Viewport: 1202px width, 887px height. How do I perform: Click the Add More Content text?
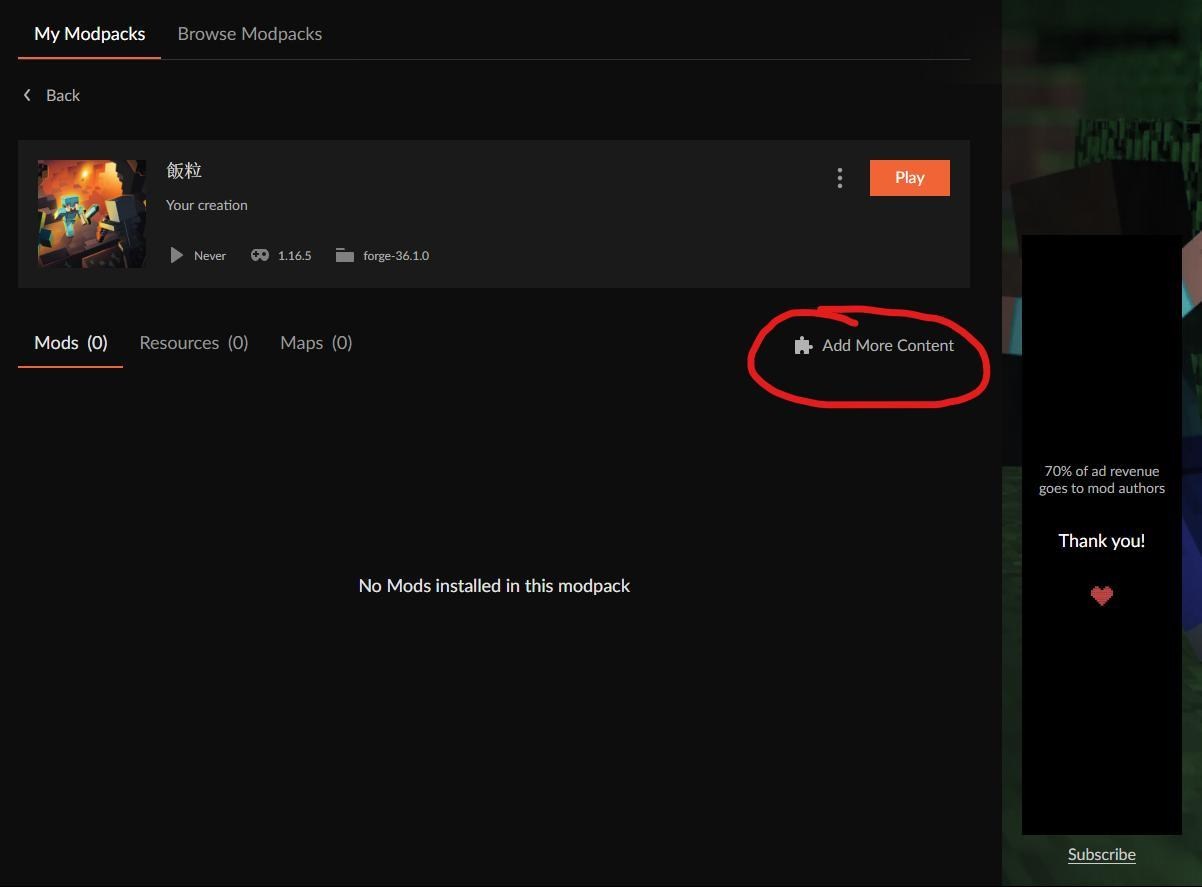tap(887, 346)
